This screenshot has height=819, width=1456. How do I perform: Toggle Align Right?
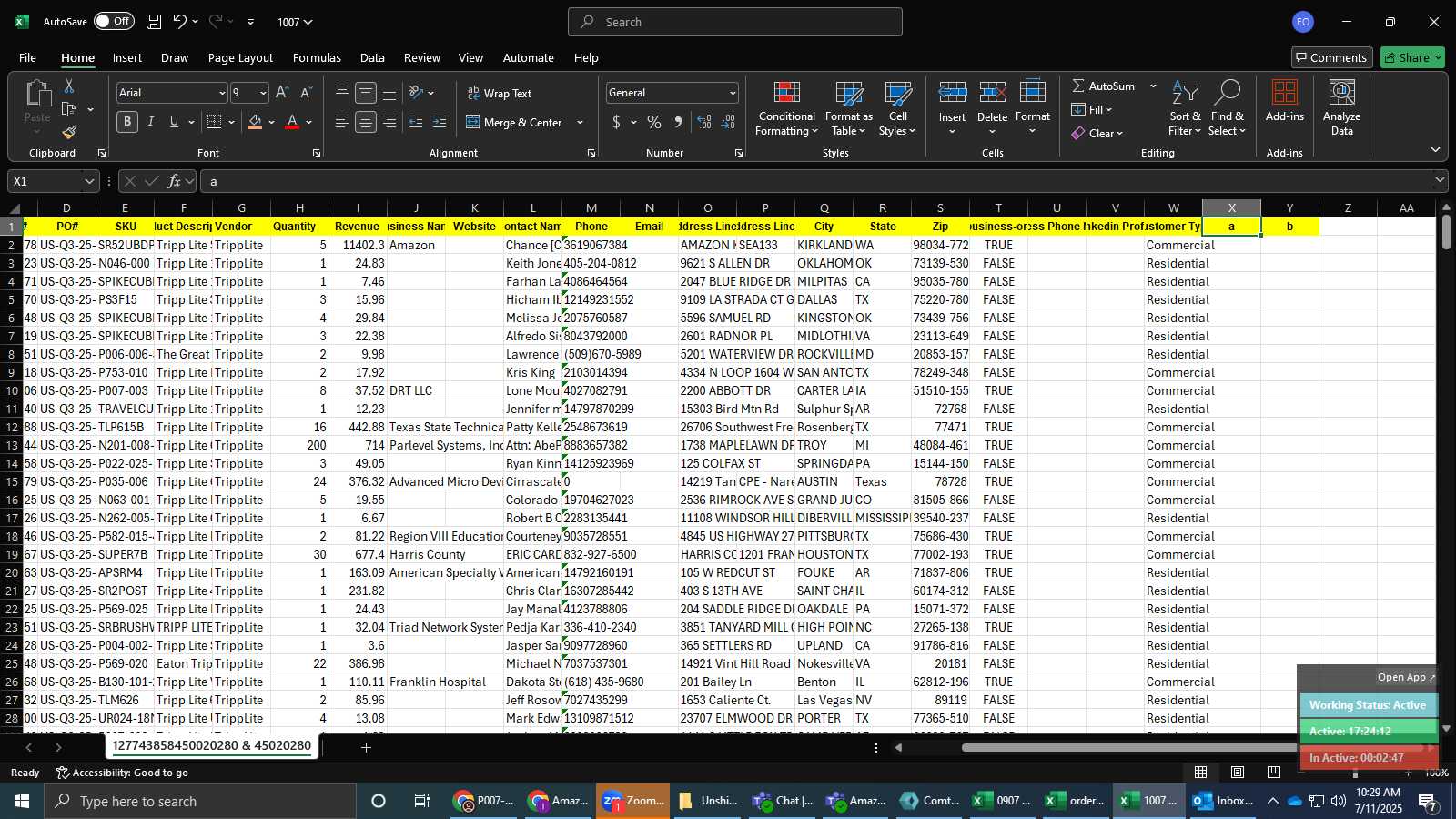click(x=389, y=122)
